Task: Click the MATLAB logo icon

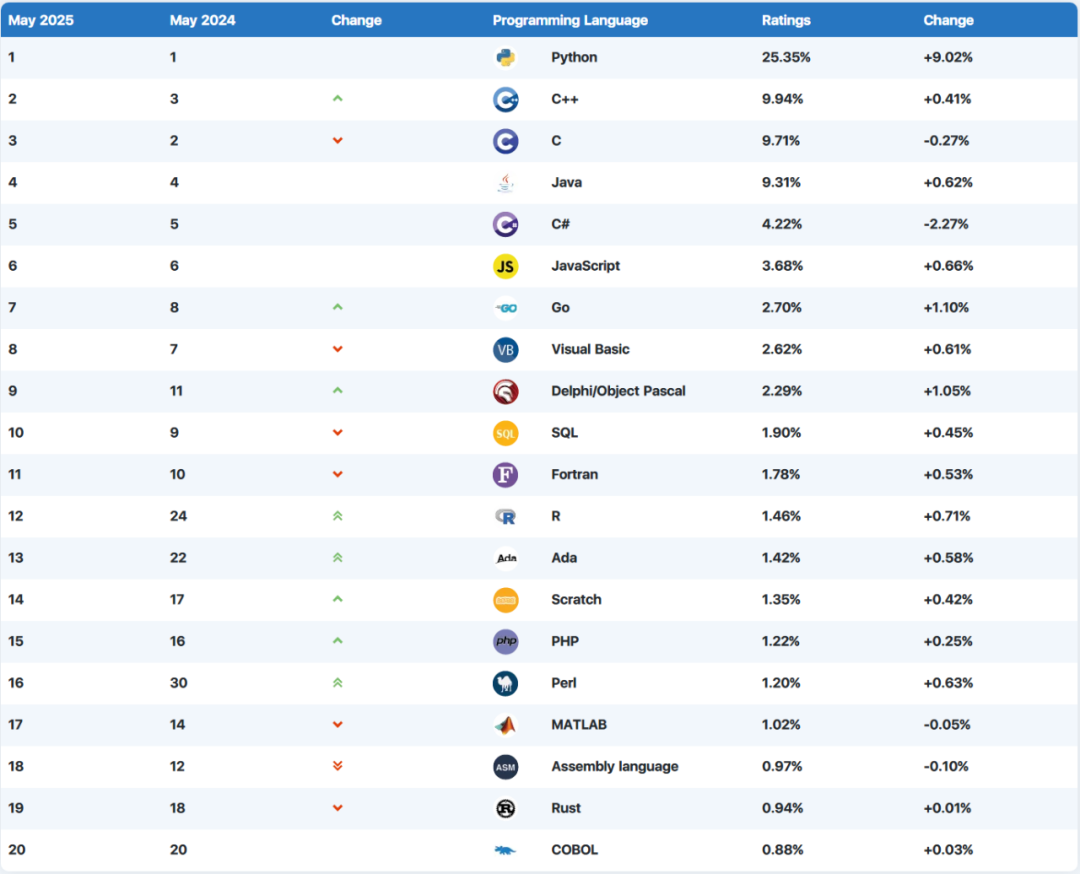Action: tap(505, 725)
